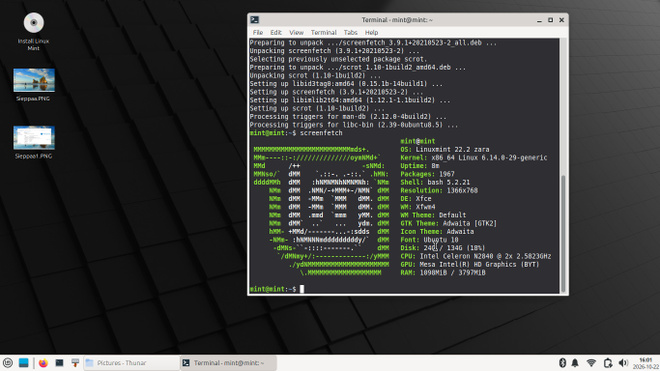
Task: Click the 'Setting up screenfetch' output line
Action: click(x=336, y=92)
